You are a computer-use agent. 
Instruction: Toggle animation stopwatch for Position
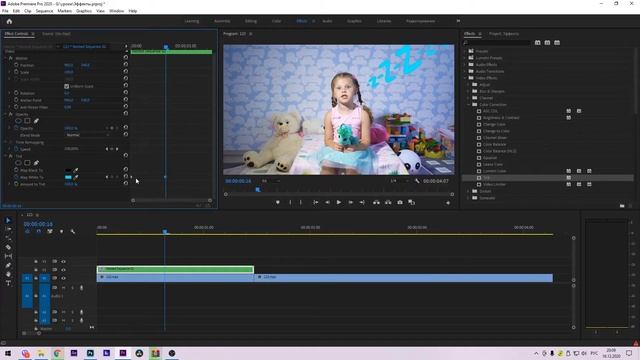tap(16, 65)
